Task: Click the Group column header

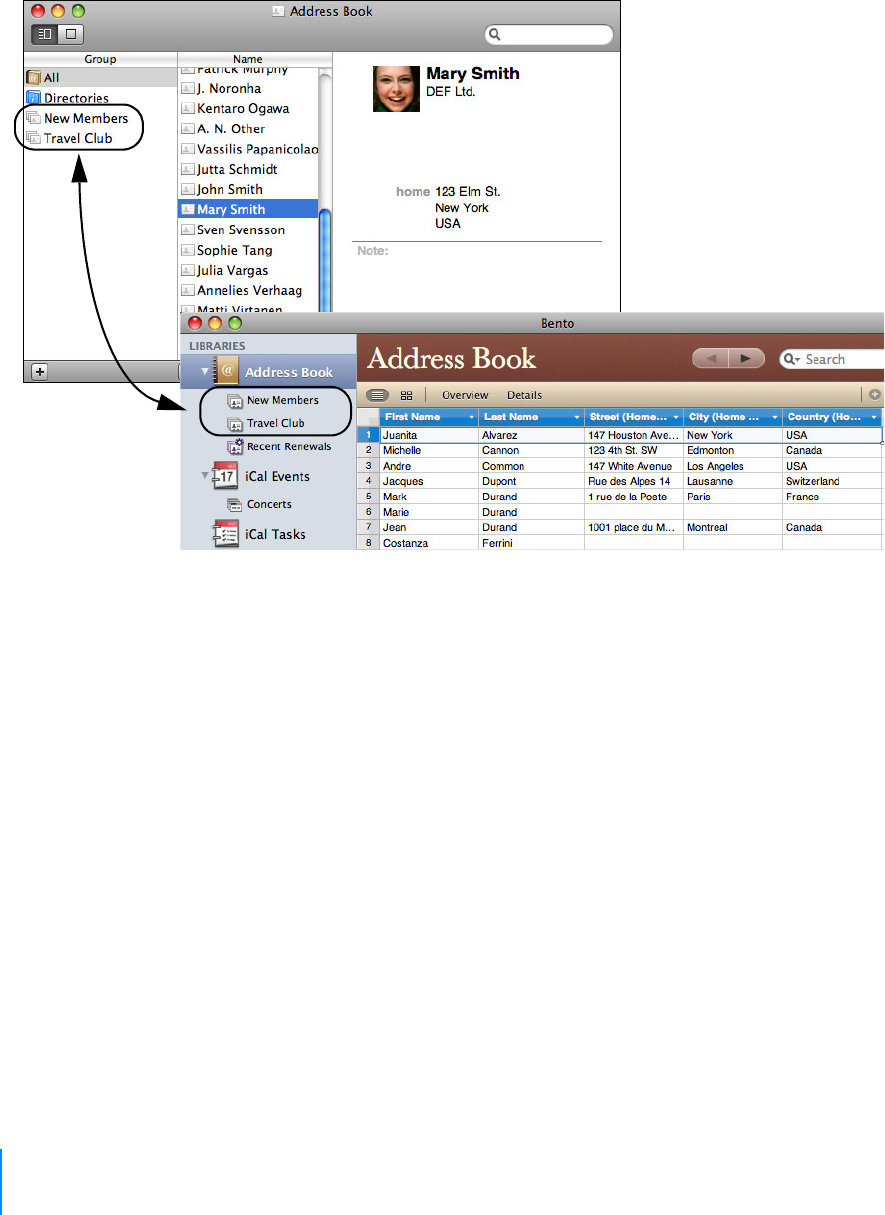Action: [x=100, y=59]
